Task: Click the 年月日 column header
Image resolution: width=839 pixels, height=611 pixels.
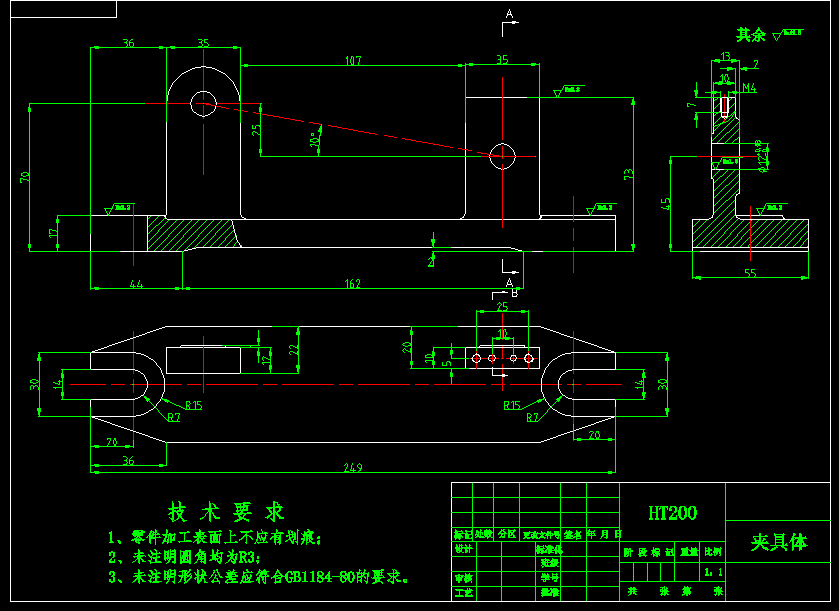Action: [x=604, y=534]
